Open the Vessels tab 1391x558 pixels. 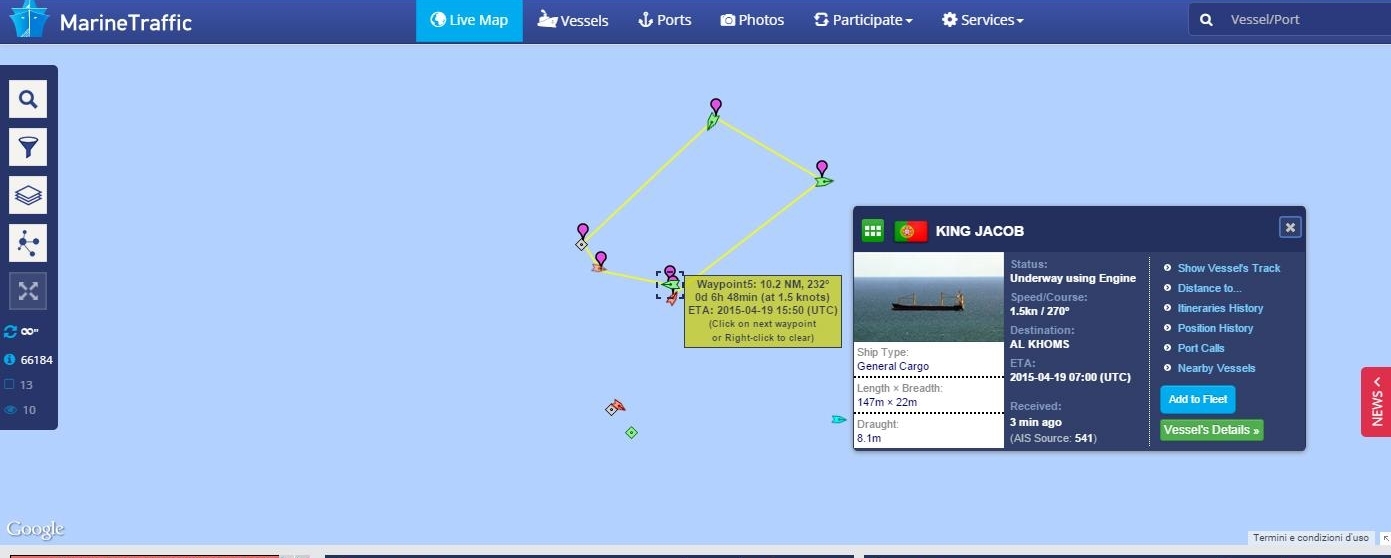(x=573, y=20)
